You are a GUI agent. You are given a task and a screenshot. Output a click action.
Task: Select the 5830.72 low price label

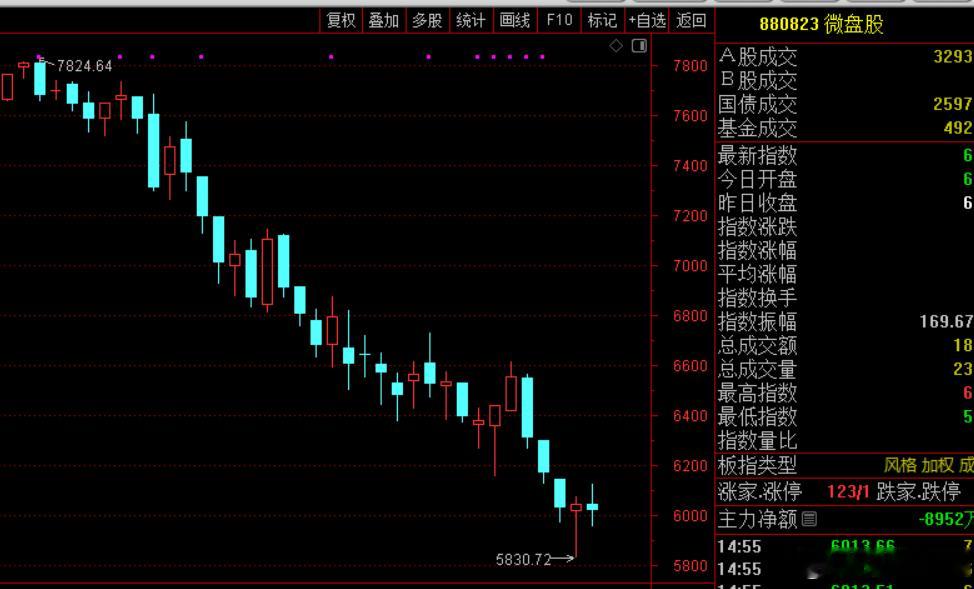click(x=524, y=560)
